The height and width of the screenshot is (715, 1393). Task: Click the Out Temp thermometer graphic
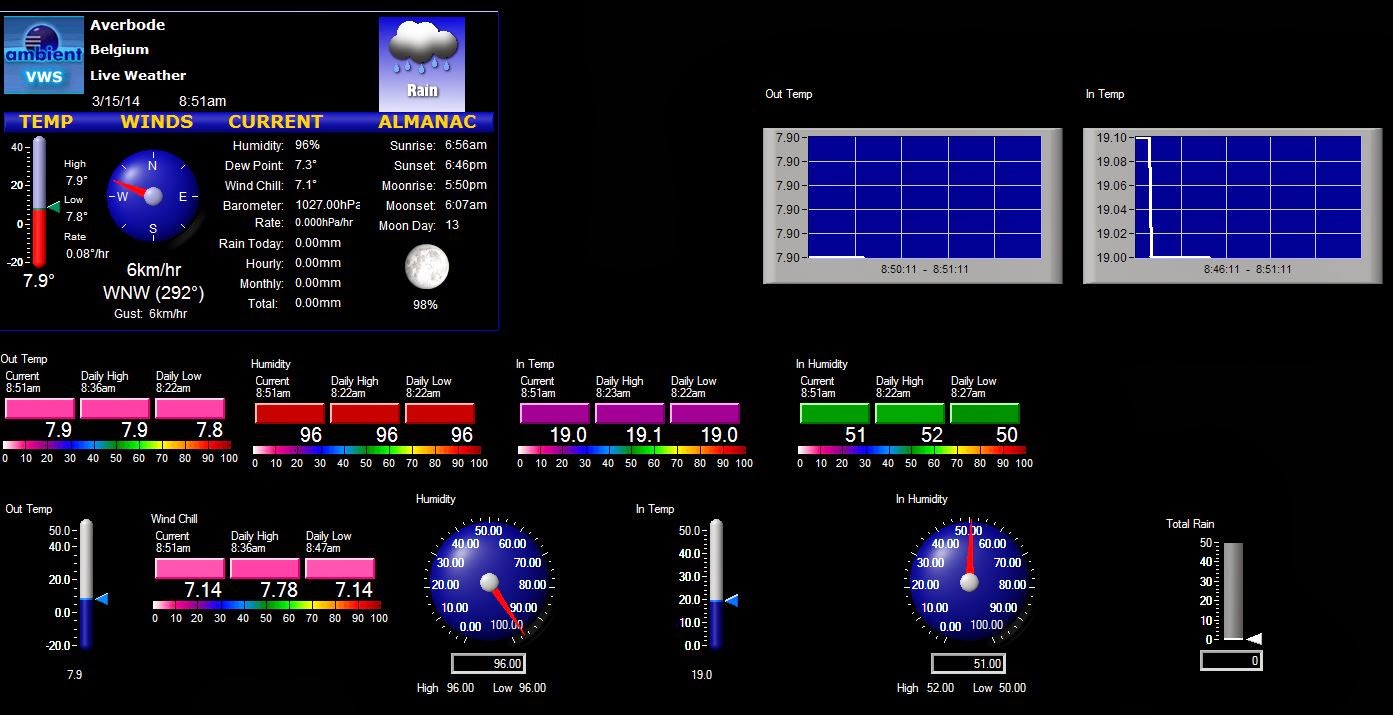click(85, 580)
